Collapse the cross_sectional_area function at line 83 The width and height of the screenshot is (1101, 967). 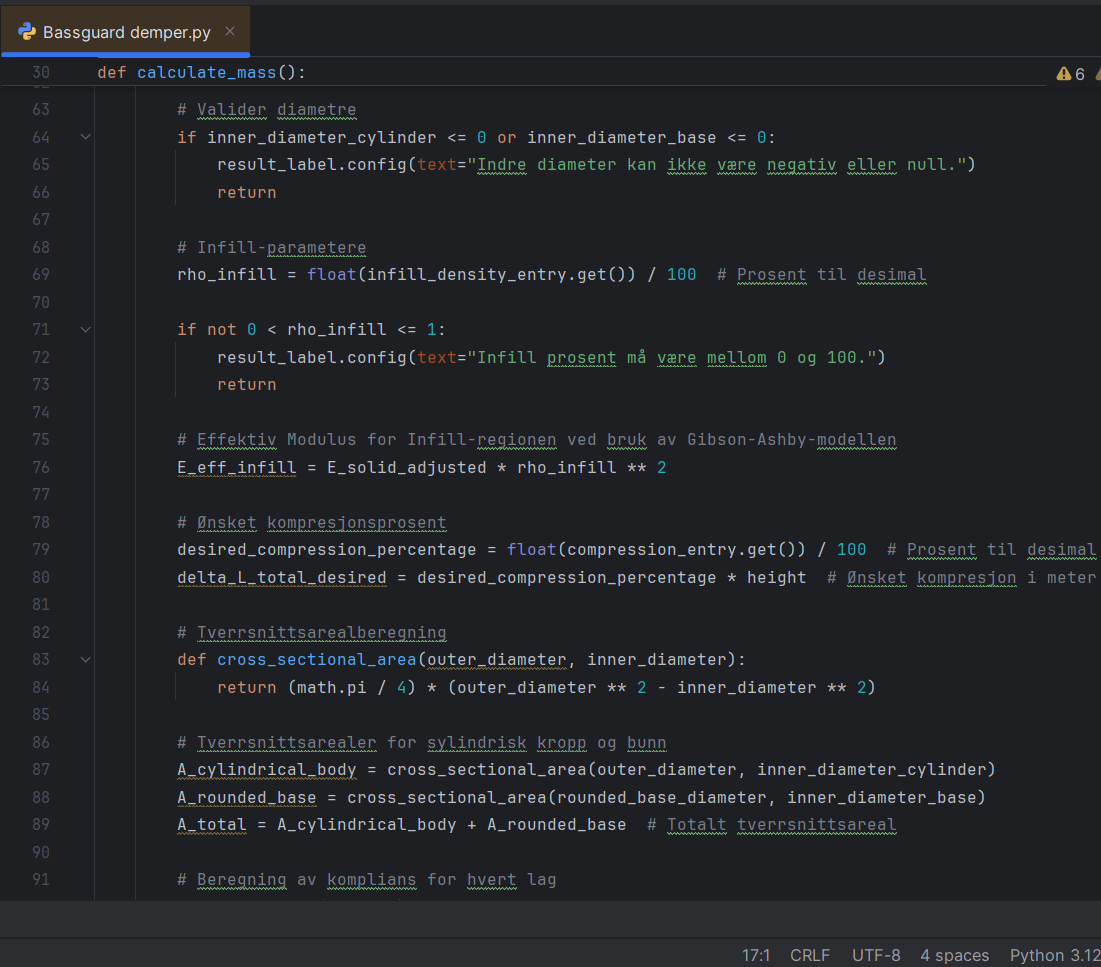pos(85,659)
